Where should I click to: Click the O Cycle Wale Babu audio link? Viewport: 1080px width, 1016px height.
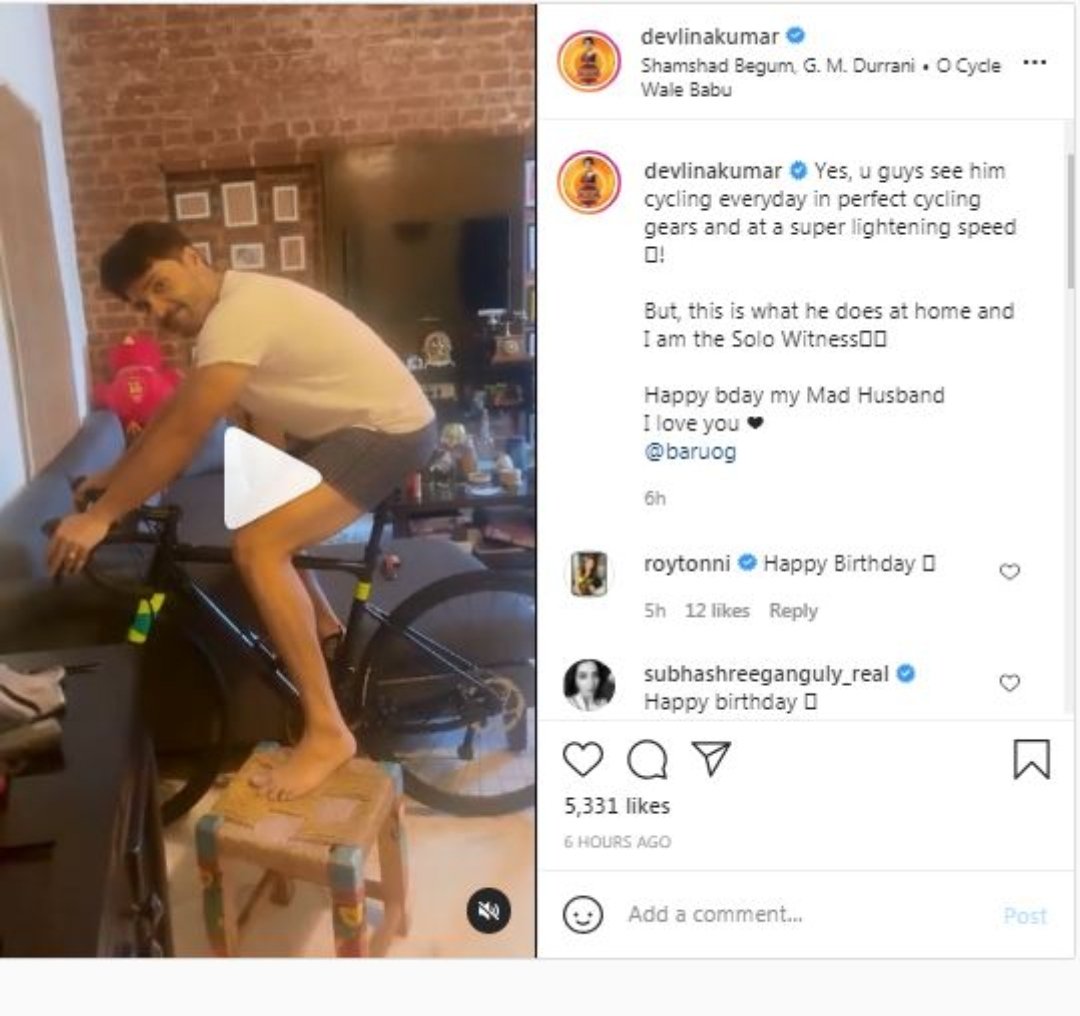click(x=820, y=77)
